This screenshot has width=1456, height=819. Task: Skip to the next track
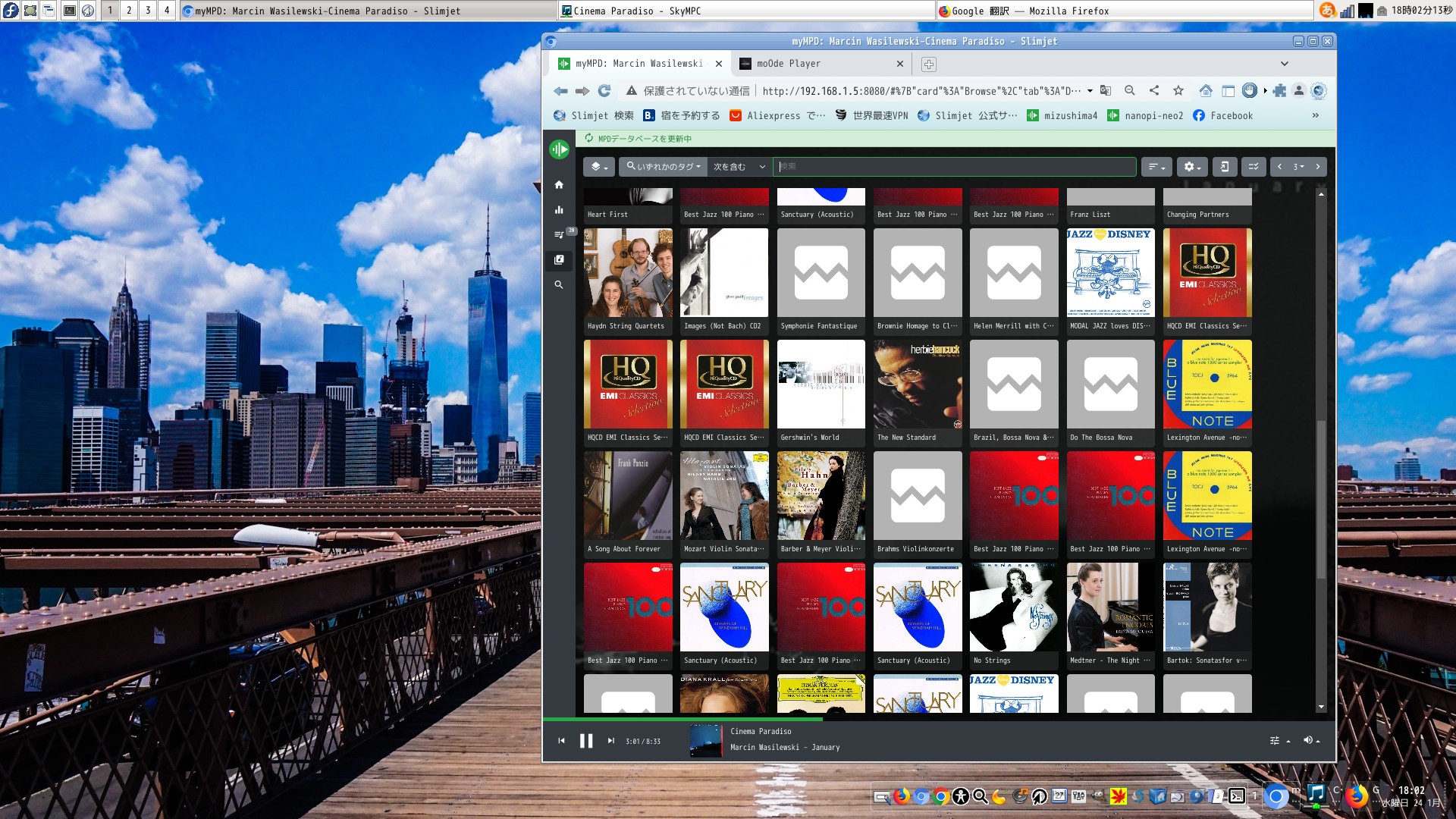click(610, 741)
